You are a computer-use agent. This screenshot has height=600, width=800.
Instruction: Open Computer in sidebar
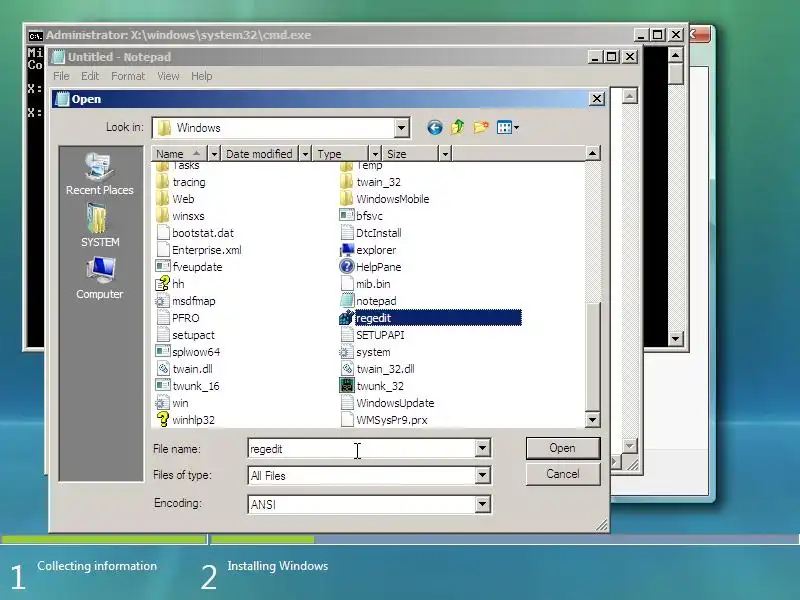click(x=99, y=278)
